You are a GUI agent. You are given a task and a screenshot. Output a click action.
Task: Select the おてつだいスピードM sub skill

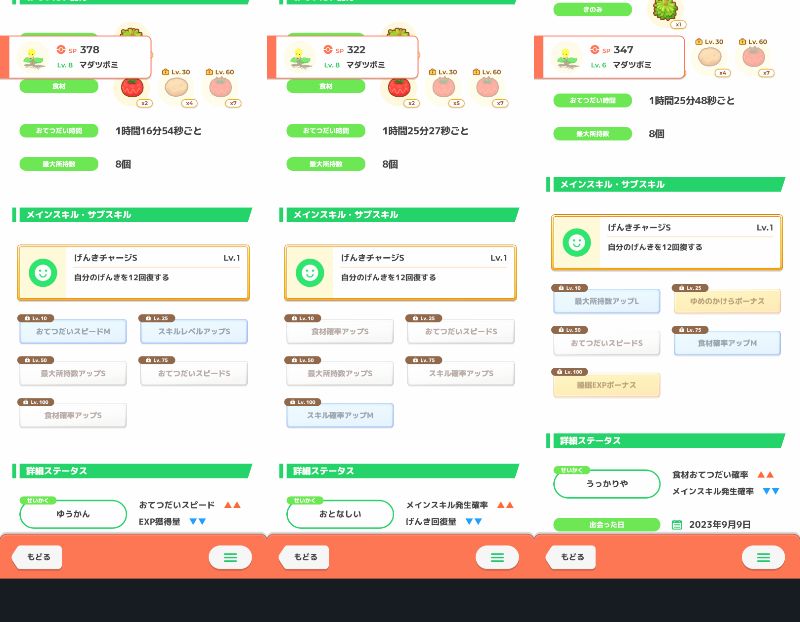point(73,331)
